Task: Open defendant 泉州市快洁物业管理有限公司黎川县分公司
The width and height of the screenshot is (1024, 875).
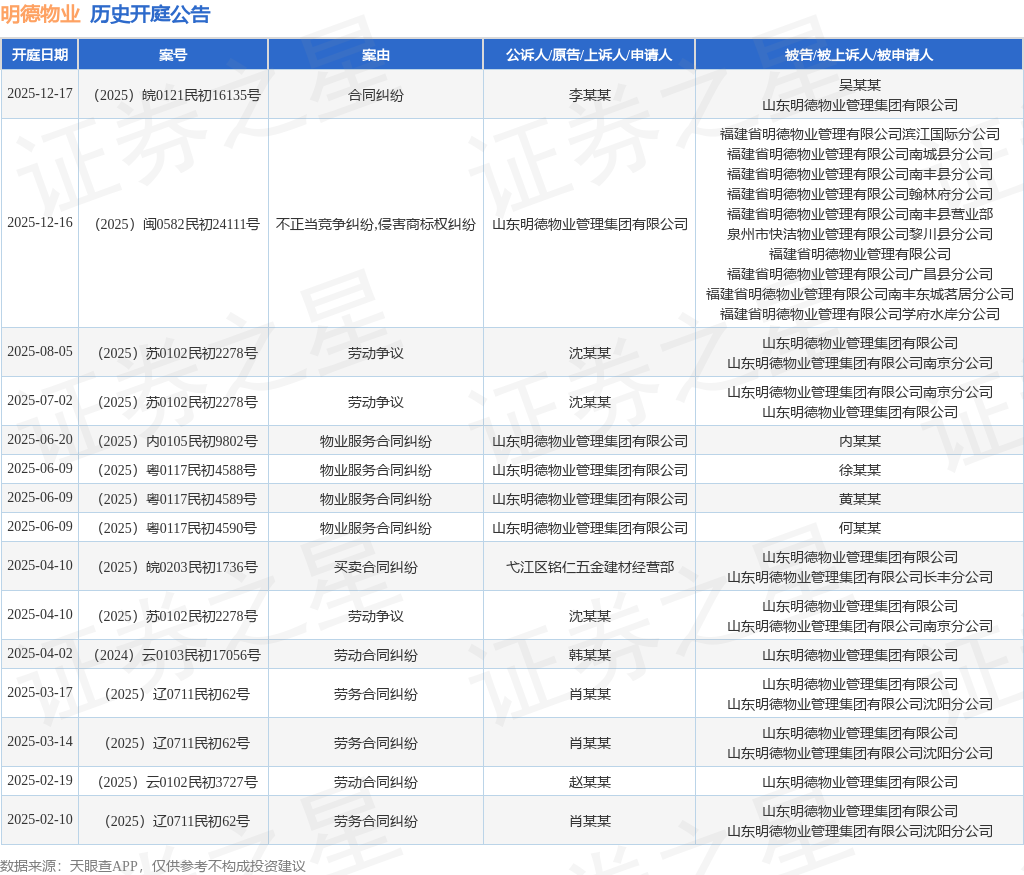Action: tap(859, 234)
